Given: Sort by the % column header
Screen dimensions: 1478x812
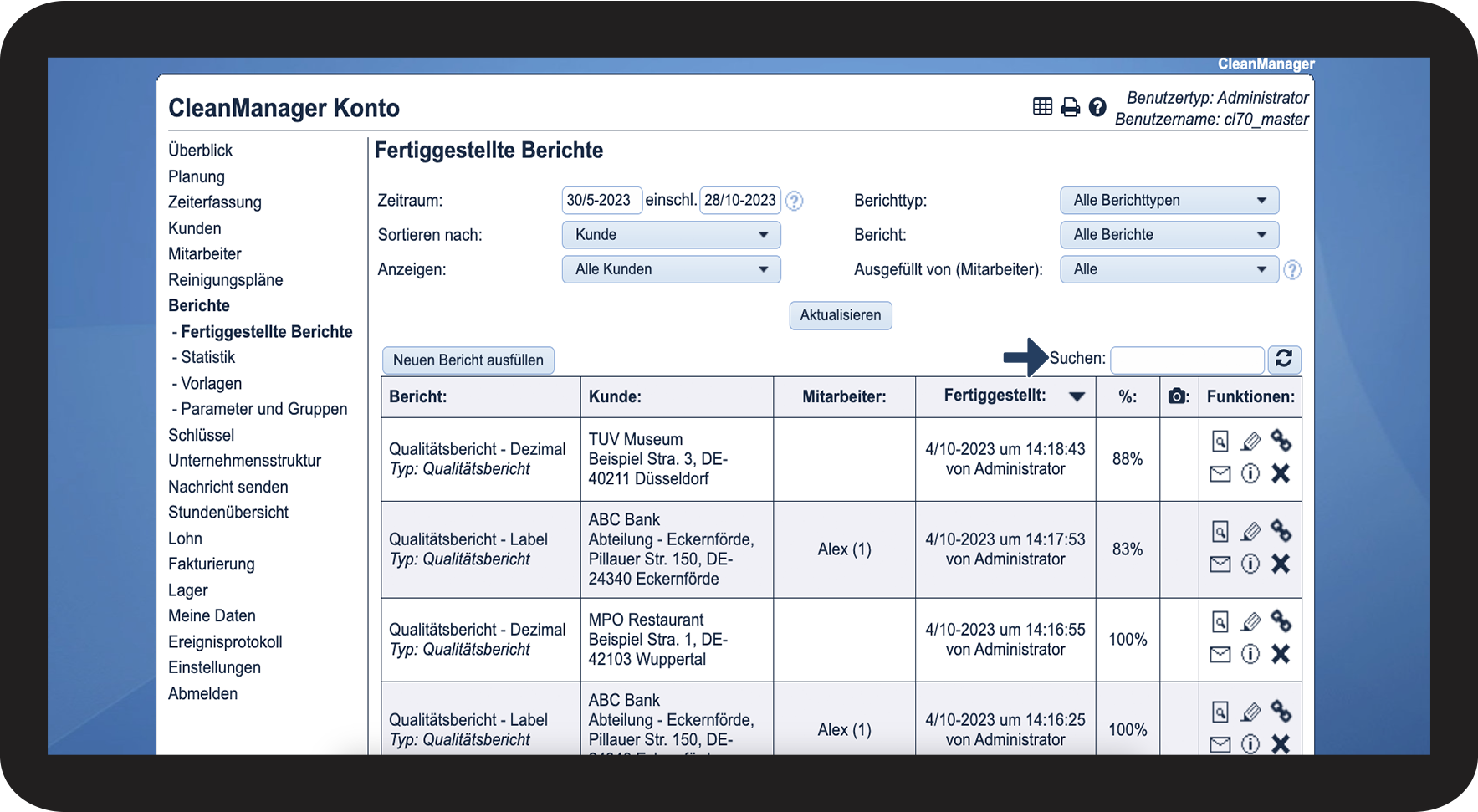Looking at the screenshot, I should pos(1128,397).
